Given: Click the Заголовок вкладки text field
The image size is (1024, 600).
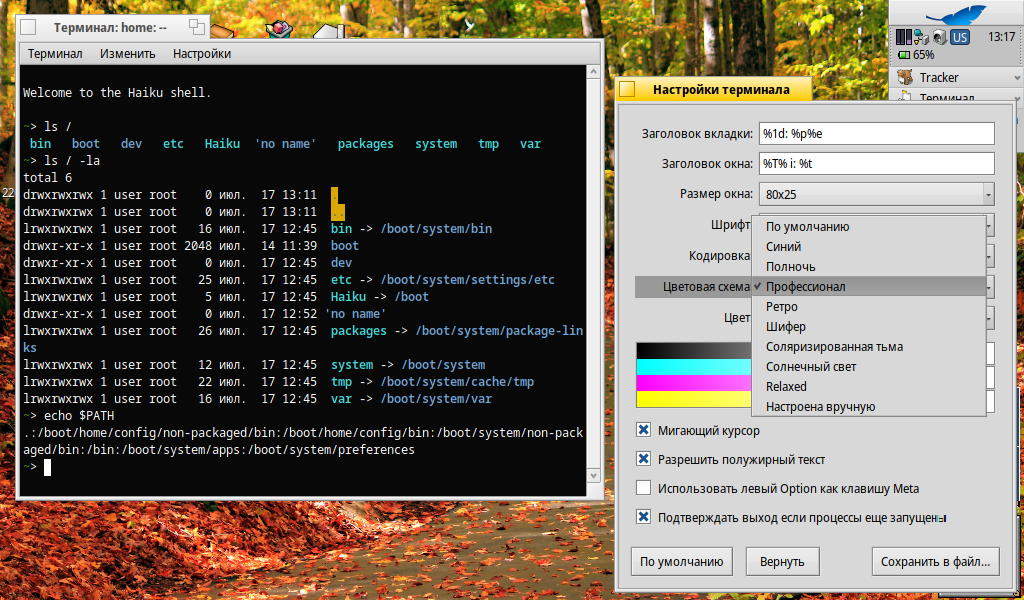Looking at the screenshot, I should [x=877, y=133].
